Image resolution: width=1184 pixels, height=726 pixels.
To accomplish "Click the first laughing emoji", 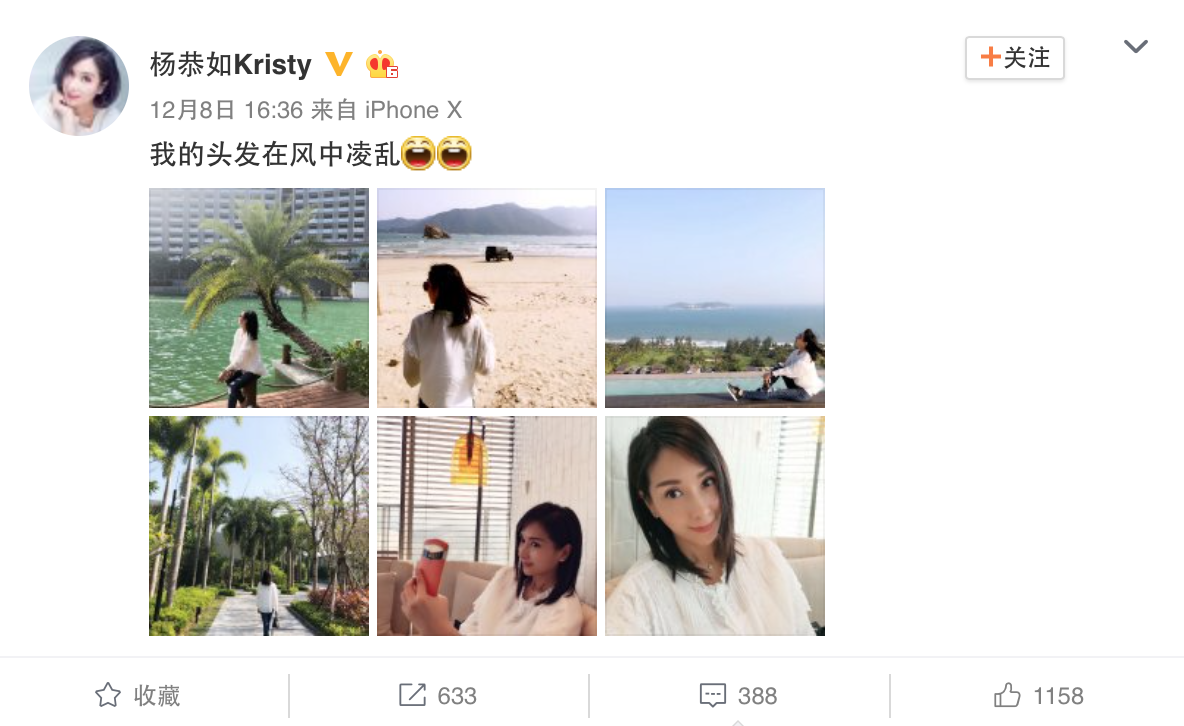I will pos(418,153).
